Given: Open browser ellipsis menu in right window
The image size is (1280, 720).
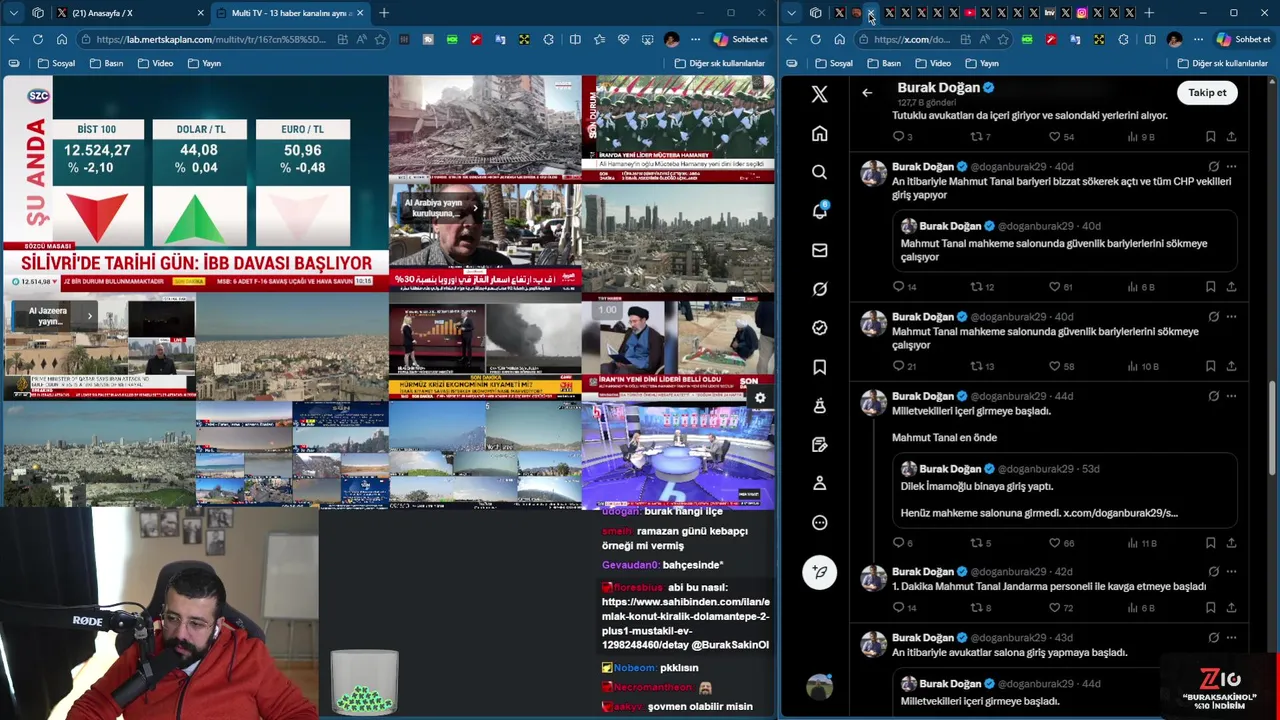Looking at the screenshot, I should click(1198, 39).
